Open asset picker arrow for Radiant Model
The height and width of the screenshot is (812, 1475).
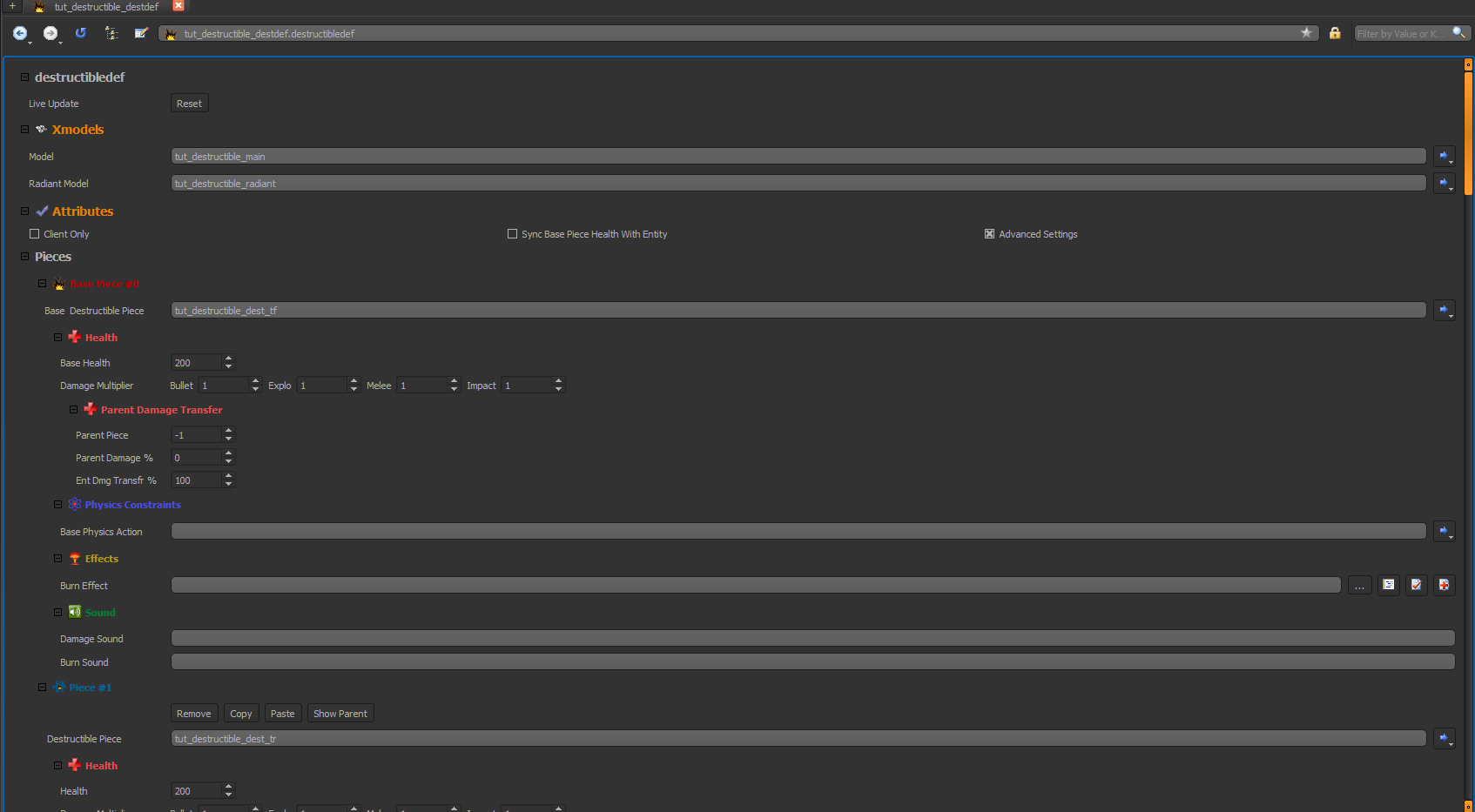(1445, 184)
